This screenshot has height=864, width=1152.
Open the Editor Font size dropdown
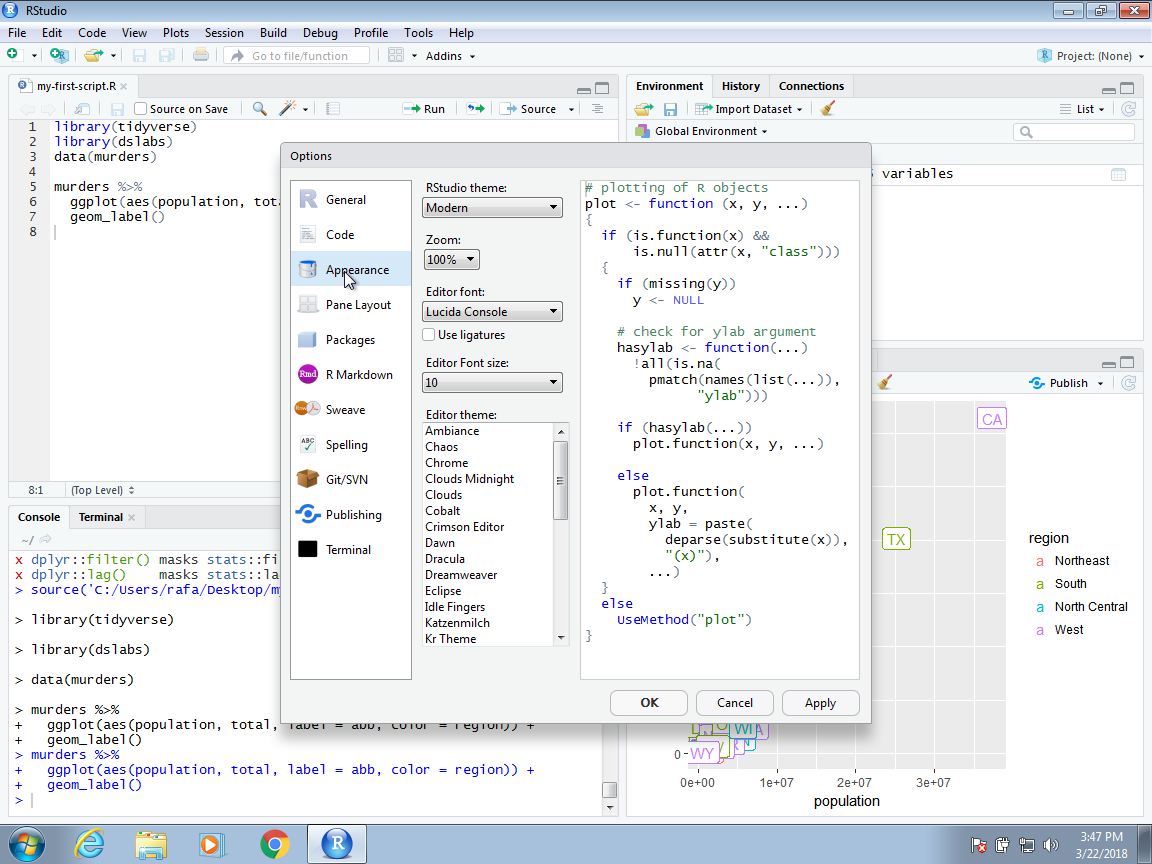[x=492, y=382]
